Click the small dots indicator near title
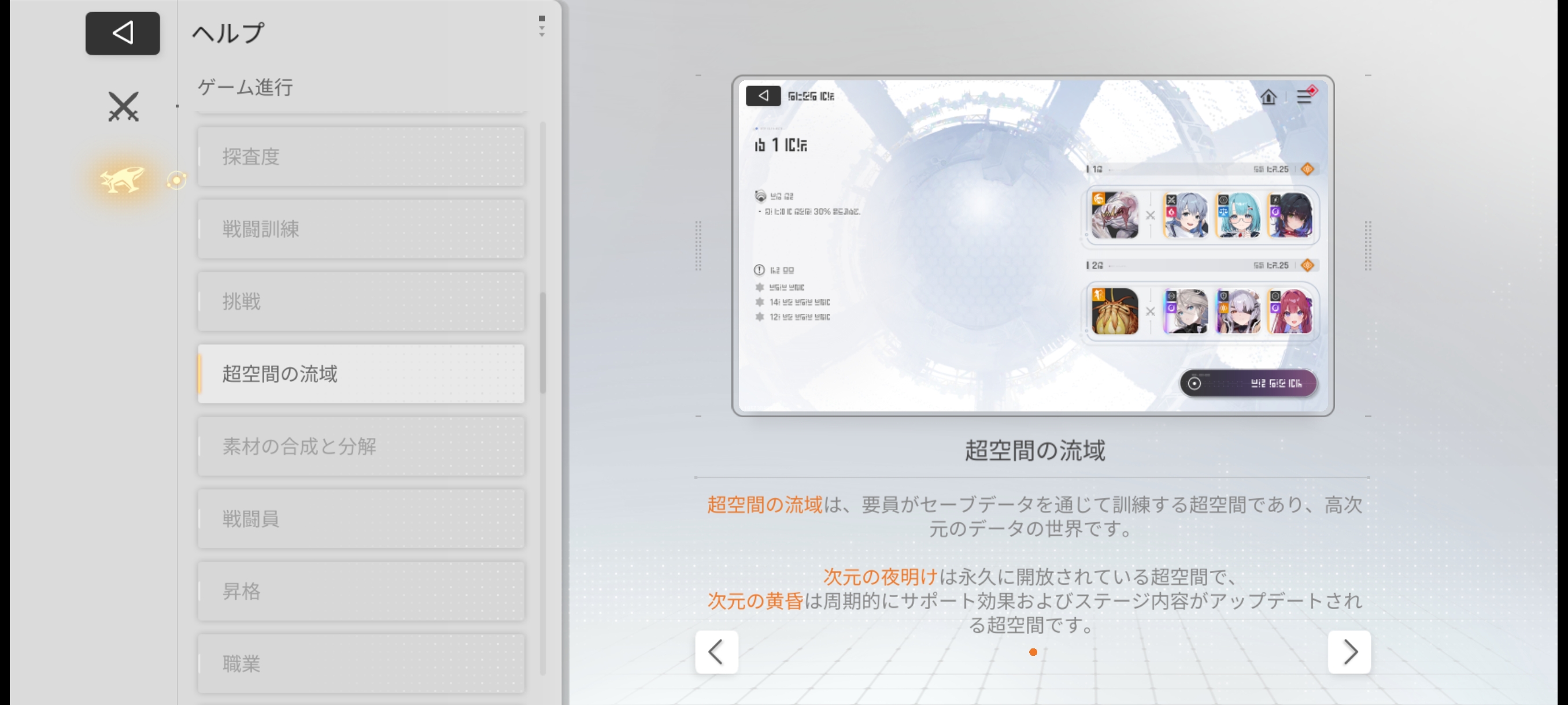This screenshot has height=705, width=1568. click(541, 26)
